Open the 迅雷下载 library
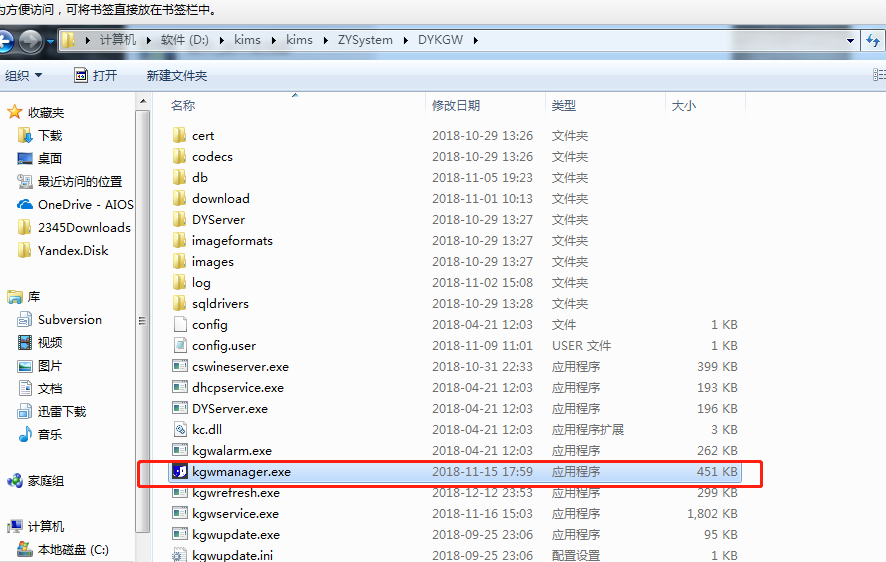886x562 pixels. click(62, 412)
